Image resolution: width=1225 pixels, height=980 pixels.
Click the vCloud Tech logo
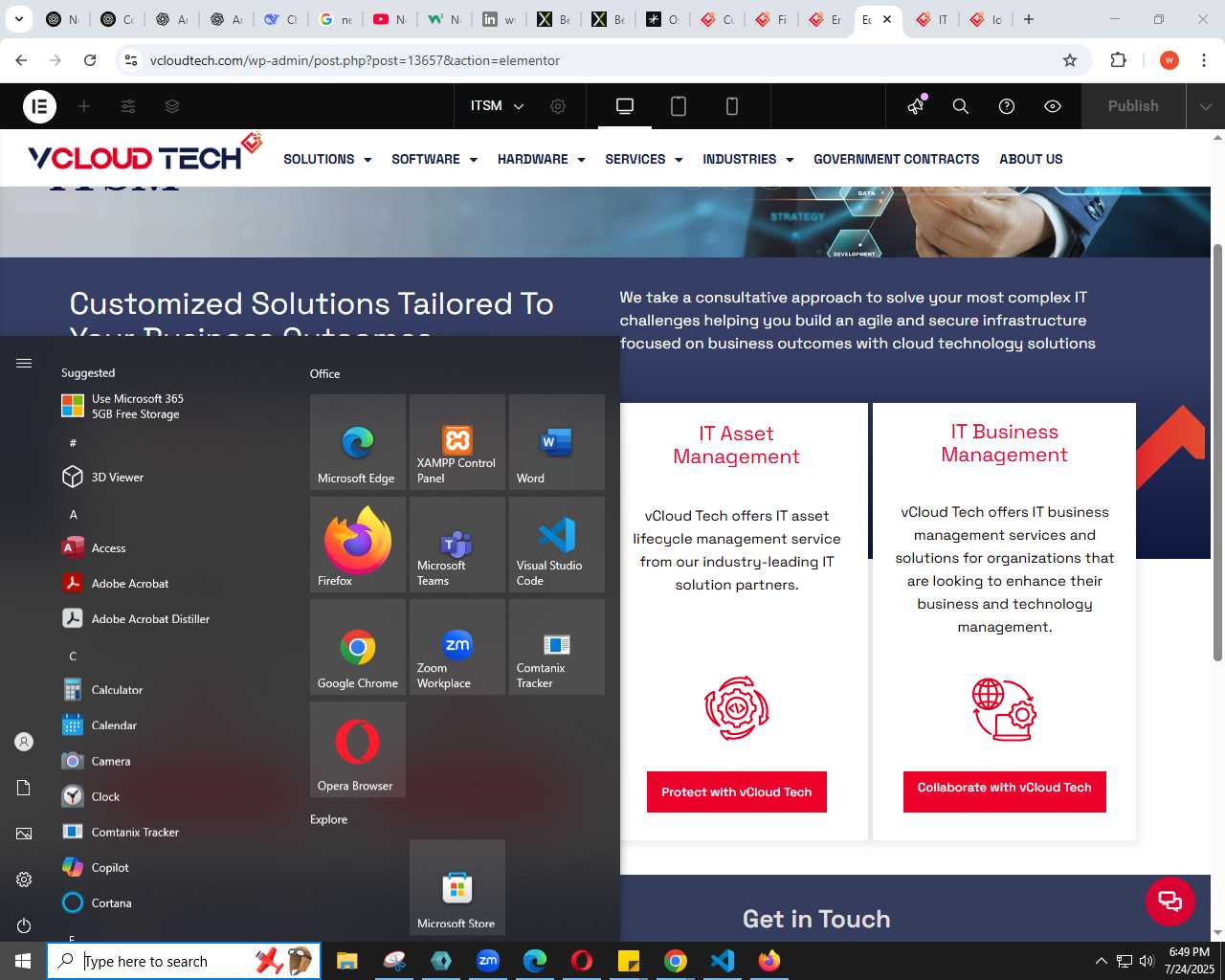click(145, 154)
